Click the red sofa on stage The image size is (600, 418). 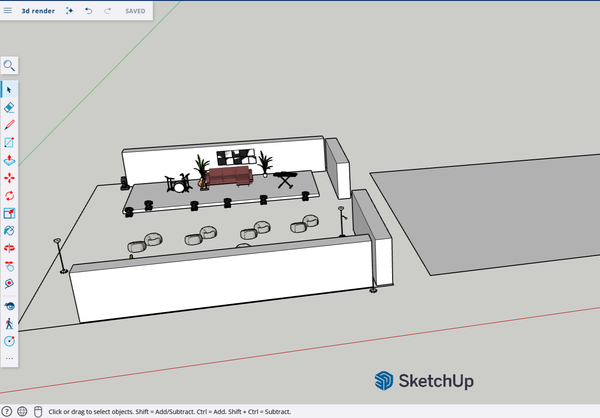(x=229, y=177)
